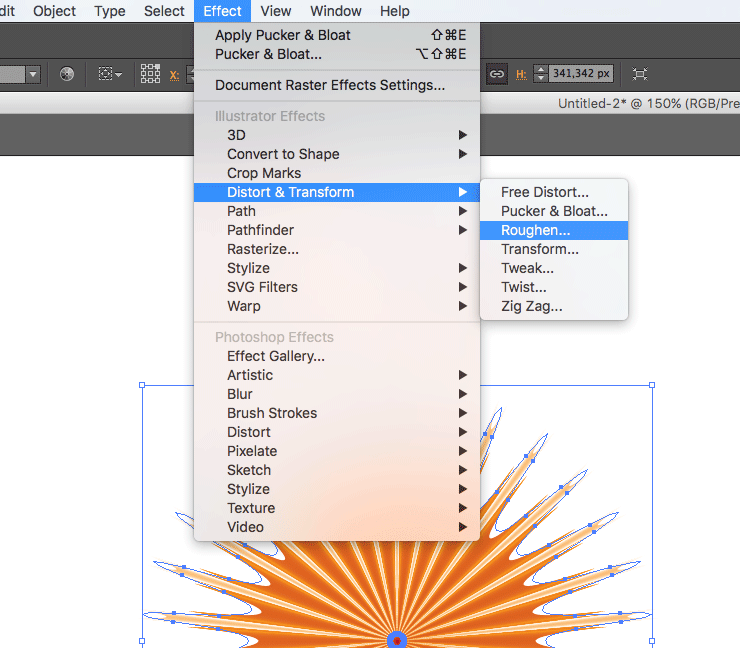Click the red center point of the starburst
This screenshot has width=740, height=648.
[x=397, y=640]
